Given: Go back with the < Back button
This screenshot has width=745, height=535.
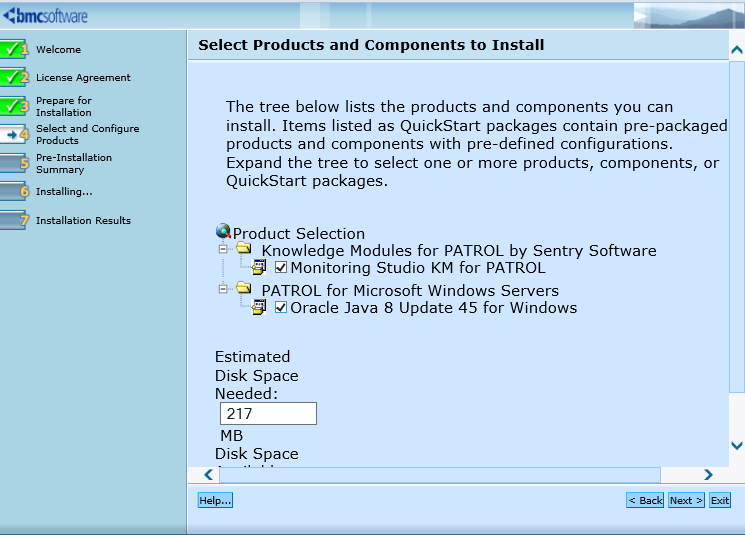Looking at the screenshot, I should 645,500.
